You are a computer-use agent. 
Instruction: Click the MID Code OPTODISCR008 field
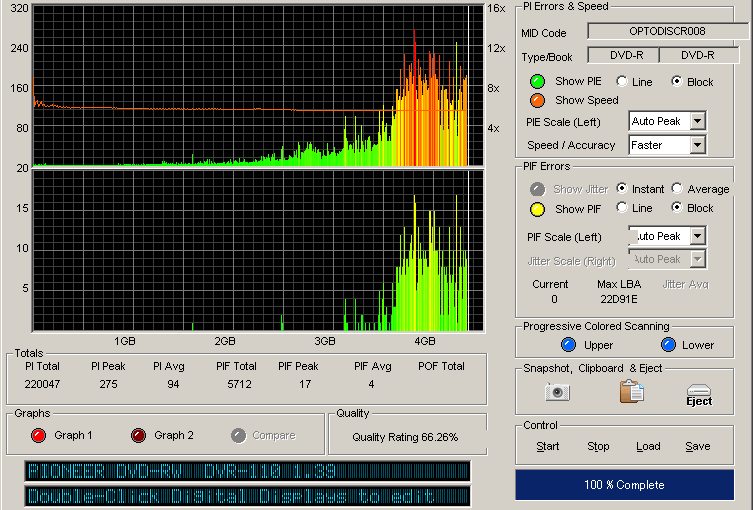[667, 31]
